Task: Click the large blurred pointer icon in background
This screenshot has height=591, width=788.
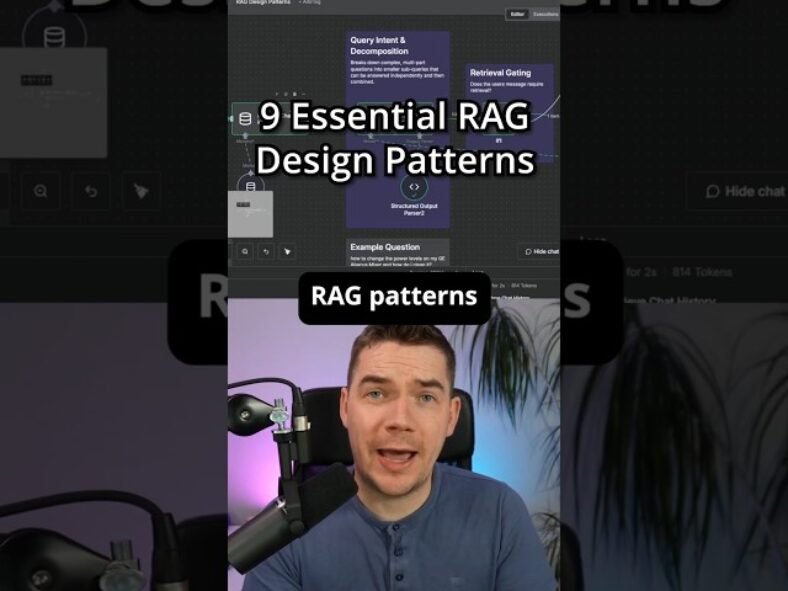Action: coord(141,191)
